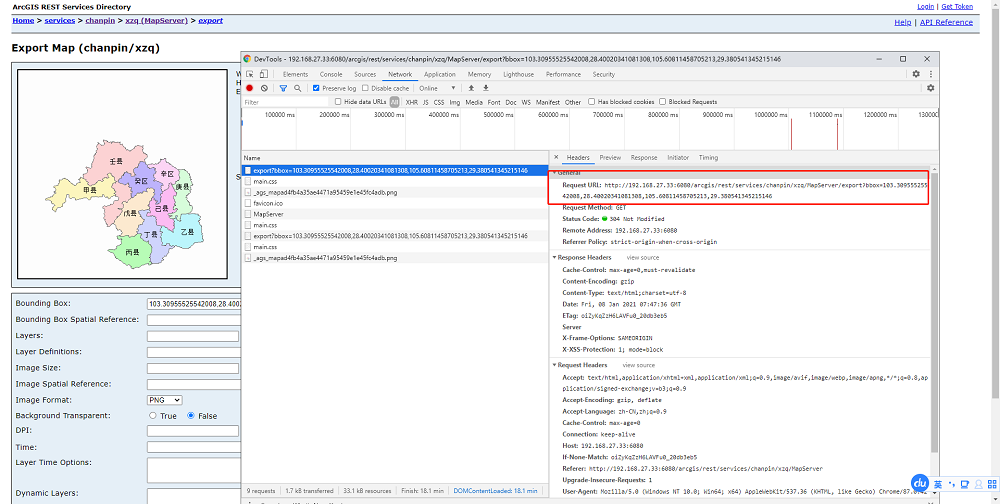Stop recording network log red button
Viewport: 1000px width, 504px height.
(250, 88)
